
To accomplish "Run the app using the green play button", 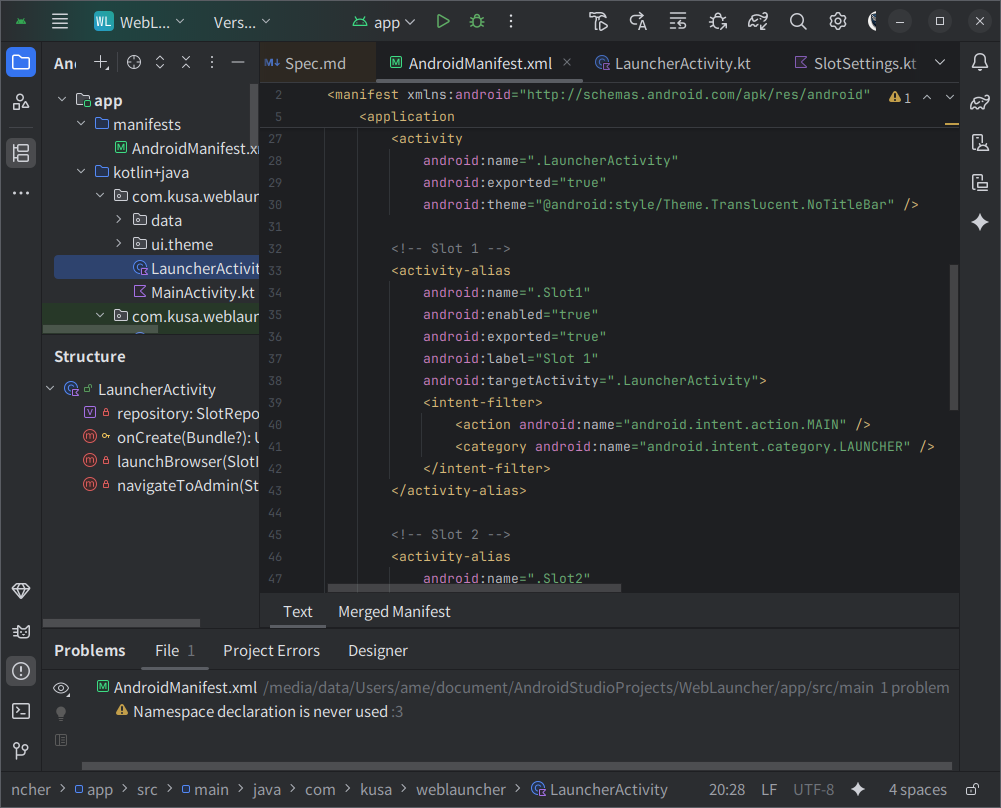I will (443, 20).
